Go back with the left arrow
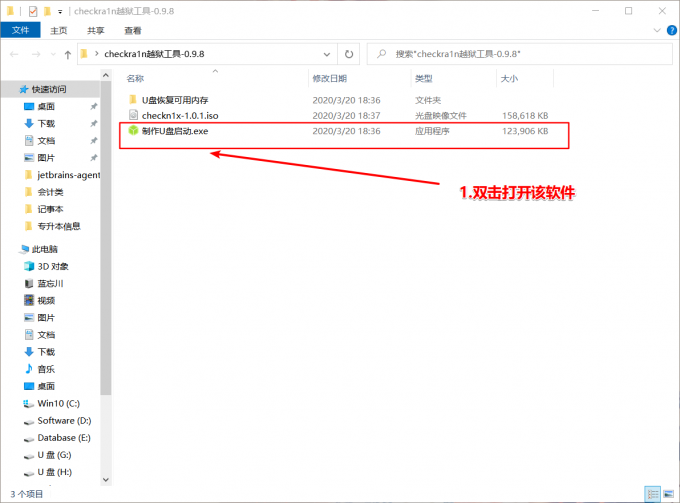680x503 pixels. pos(14,54)
